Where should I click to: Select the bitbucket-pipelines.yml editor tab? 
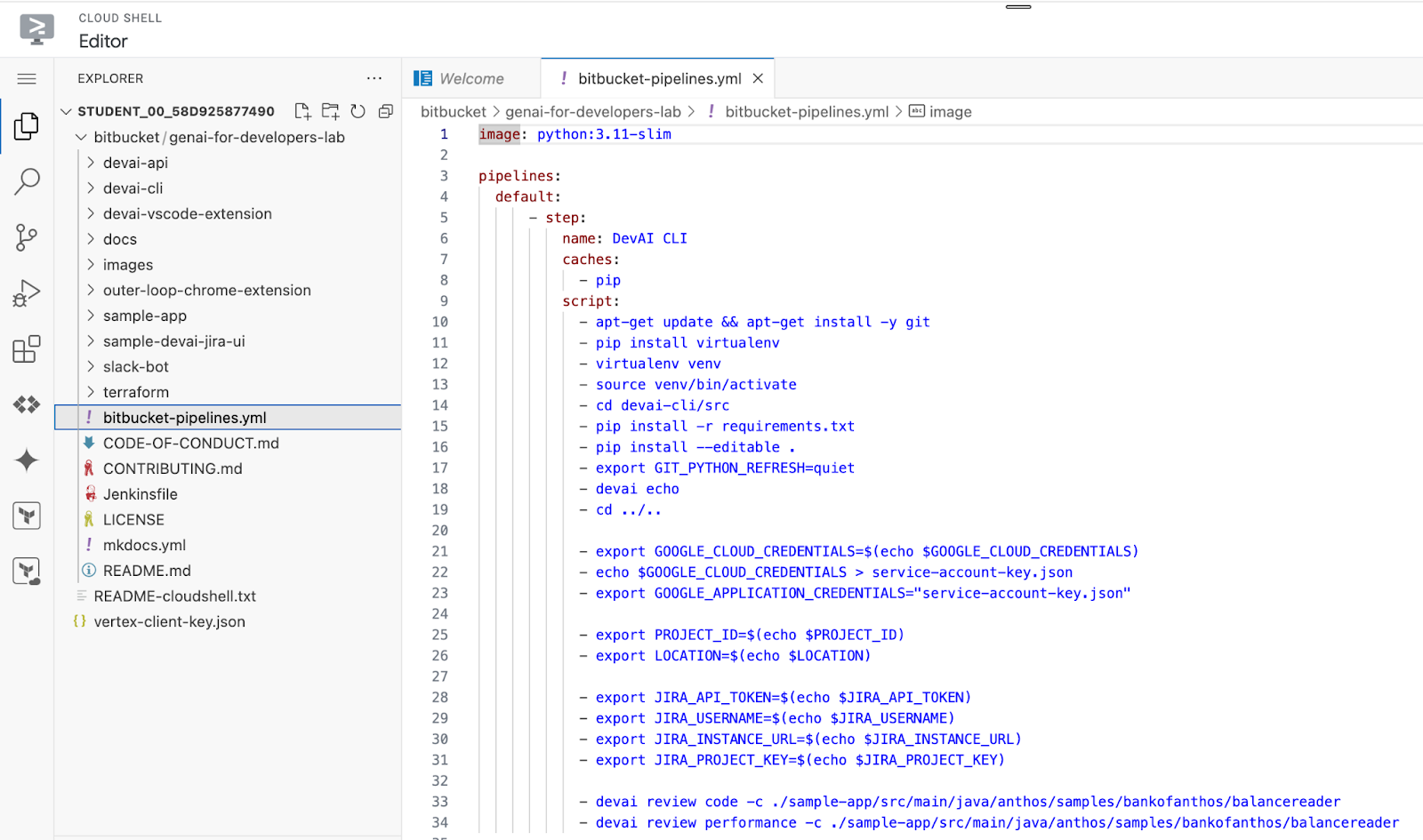658,78
